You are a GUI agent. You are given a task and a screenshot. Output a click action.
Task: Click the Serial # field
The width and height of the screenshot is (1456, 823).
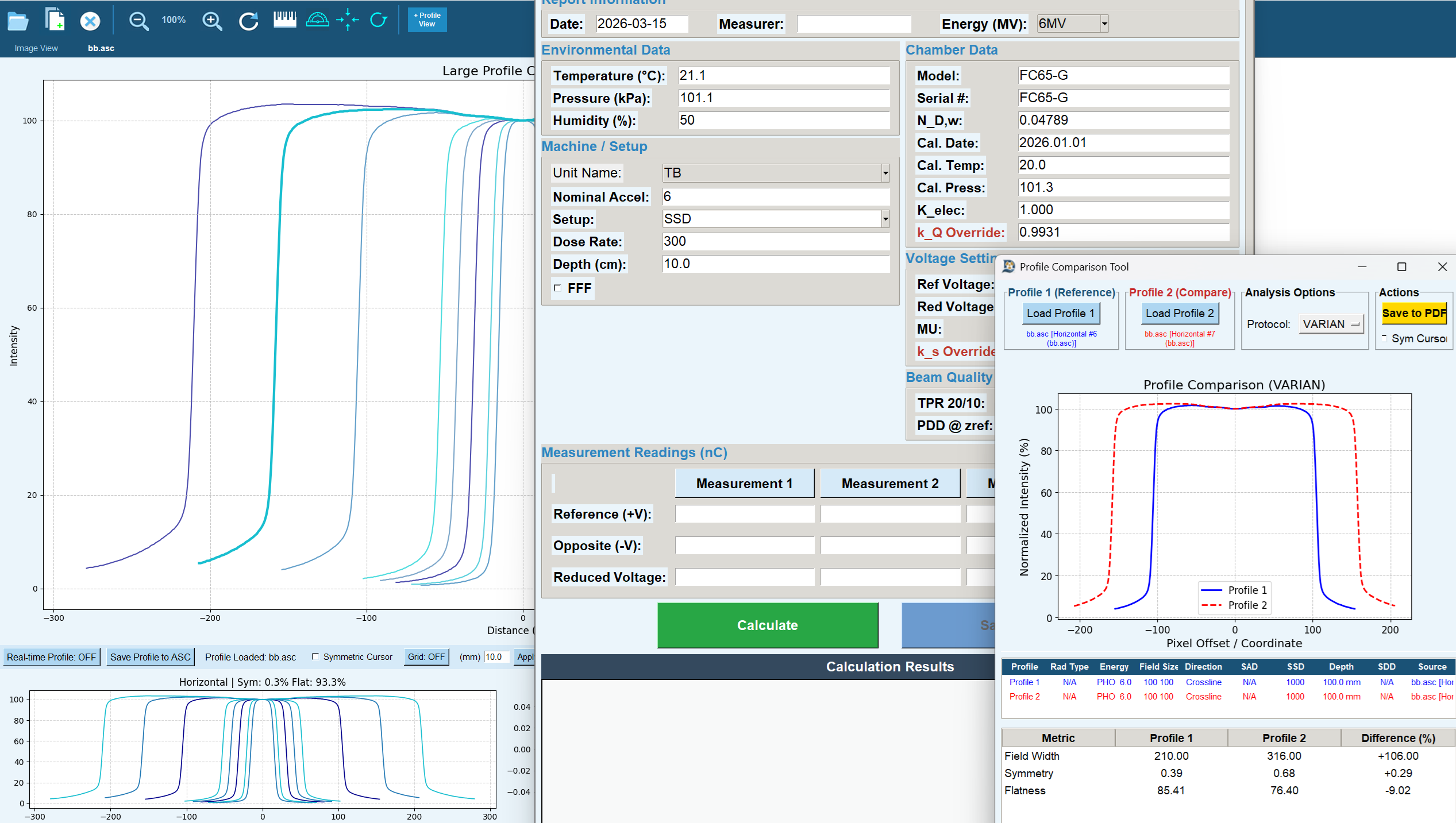(1123, 98)
